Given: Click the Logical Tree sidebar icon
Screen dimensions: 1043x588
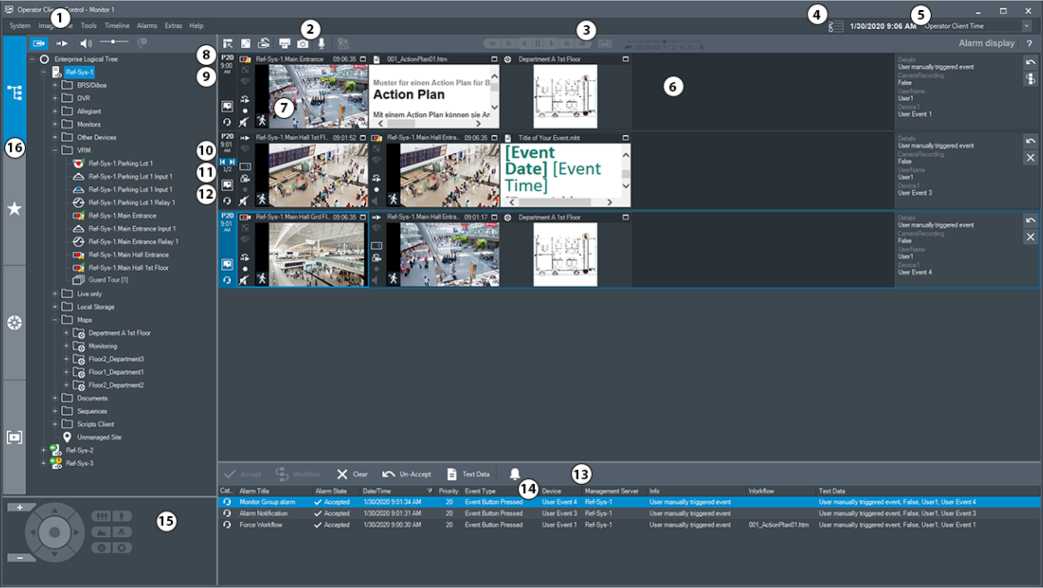Looking at the screenshot, I should [14, 93].
